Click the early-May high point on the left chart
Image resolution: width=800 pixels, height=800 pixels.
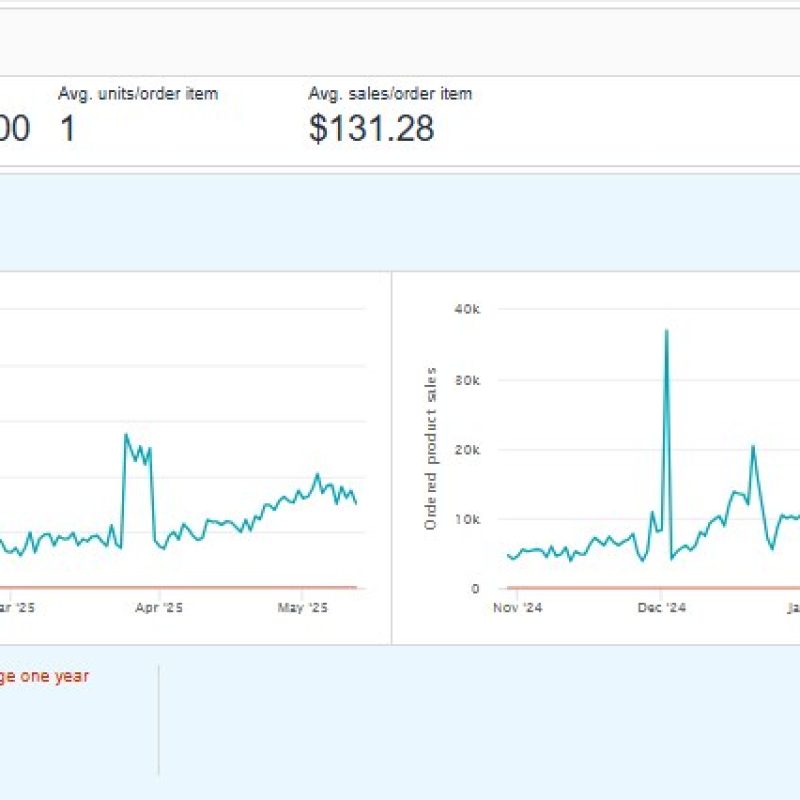(317, 475)
